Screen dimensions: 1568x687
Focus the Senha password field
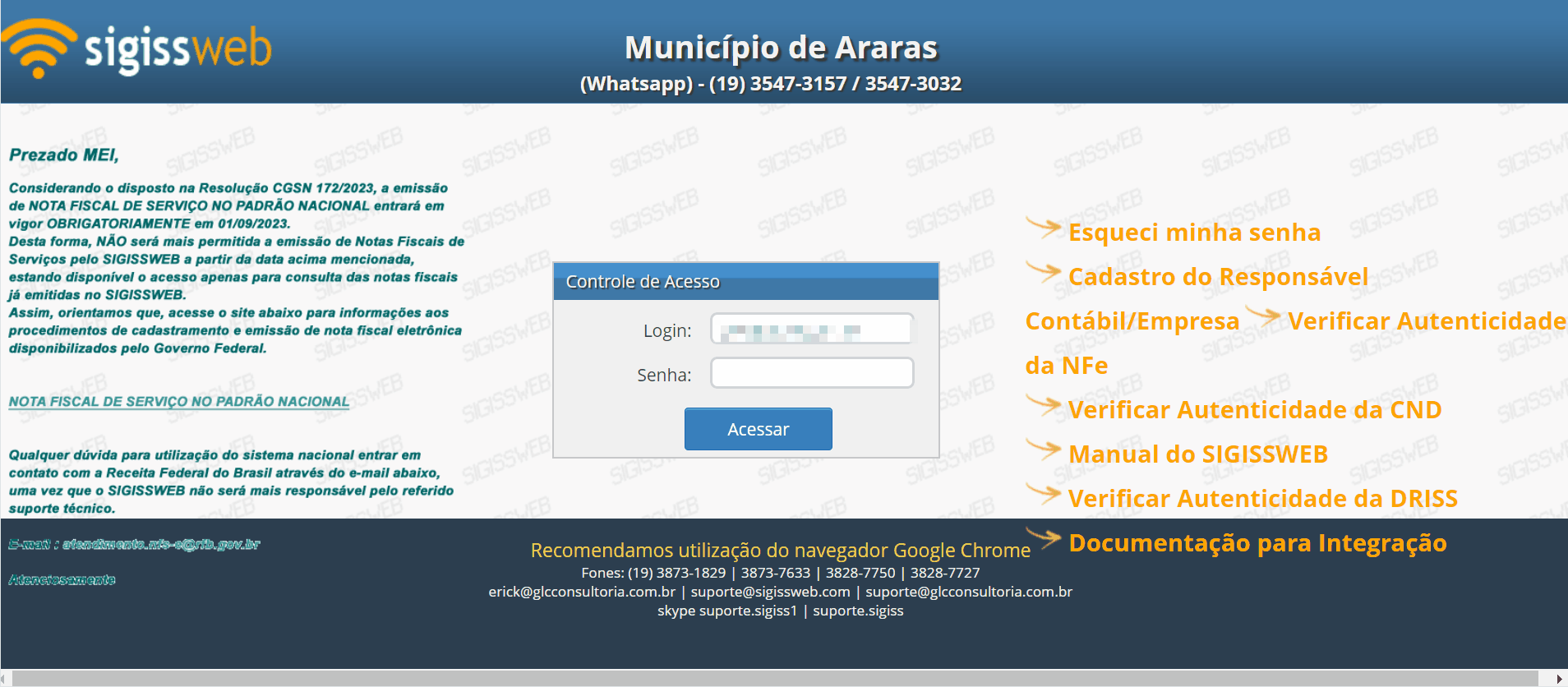[812, 373]
